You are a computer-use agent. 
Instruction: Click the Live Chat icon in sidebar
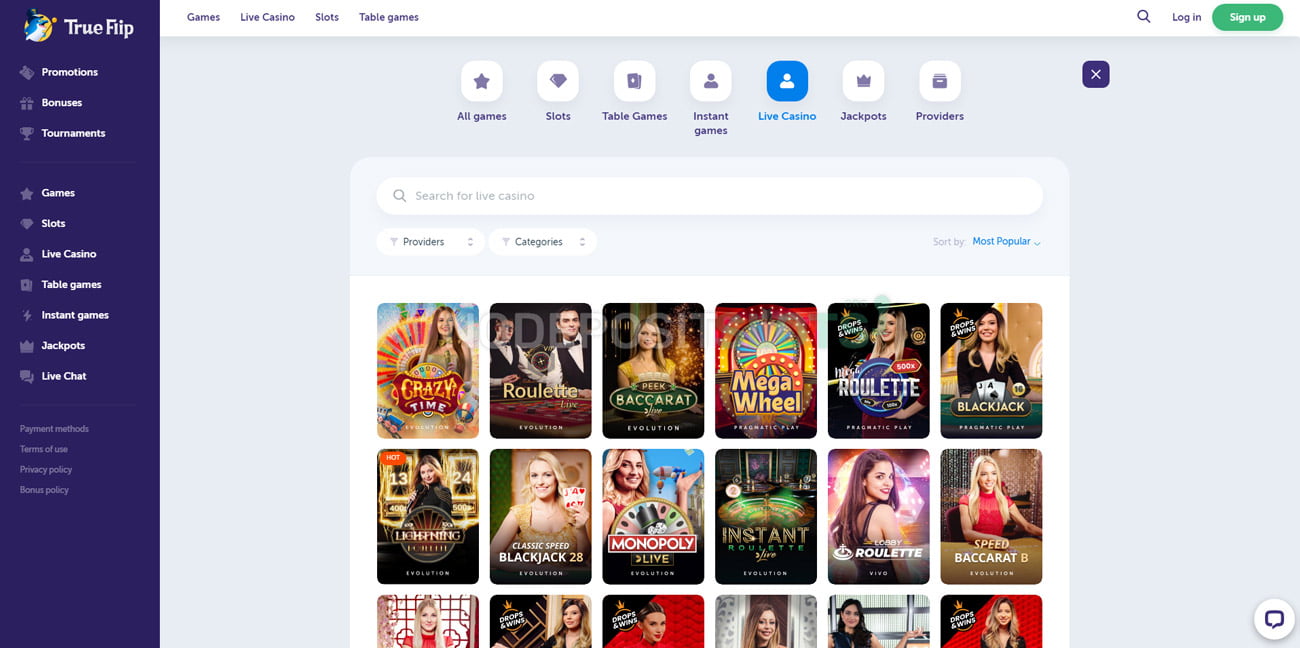coord(27,376)
